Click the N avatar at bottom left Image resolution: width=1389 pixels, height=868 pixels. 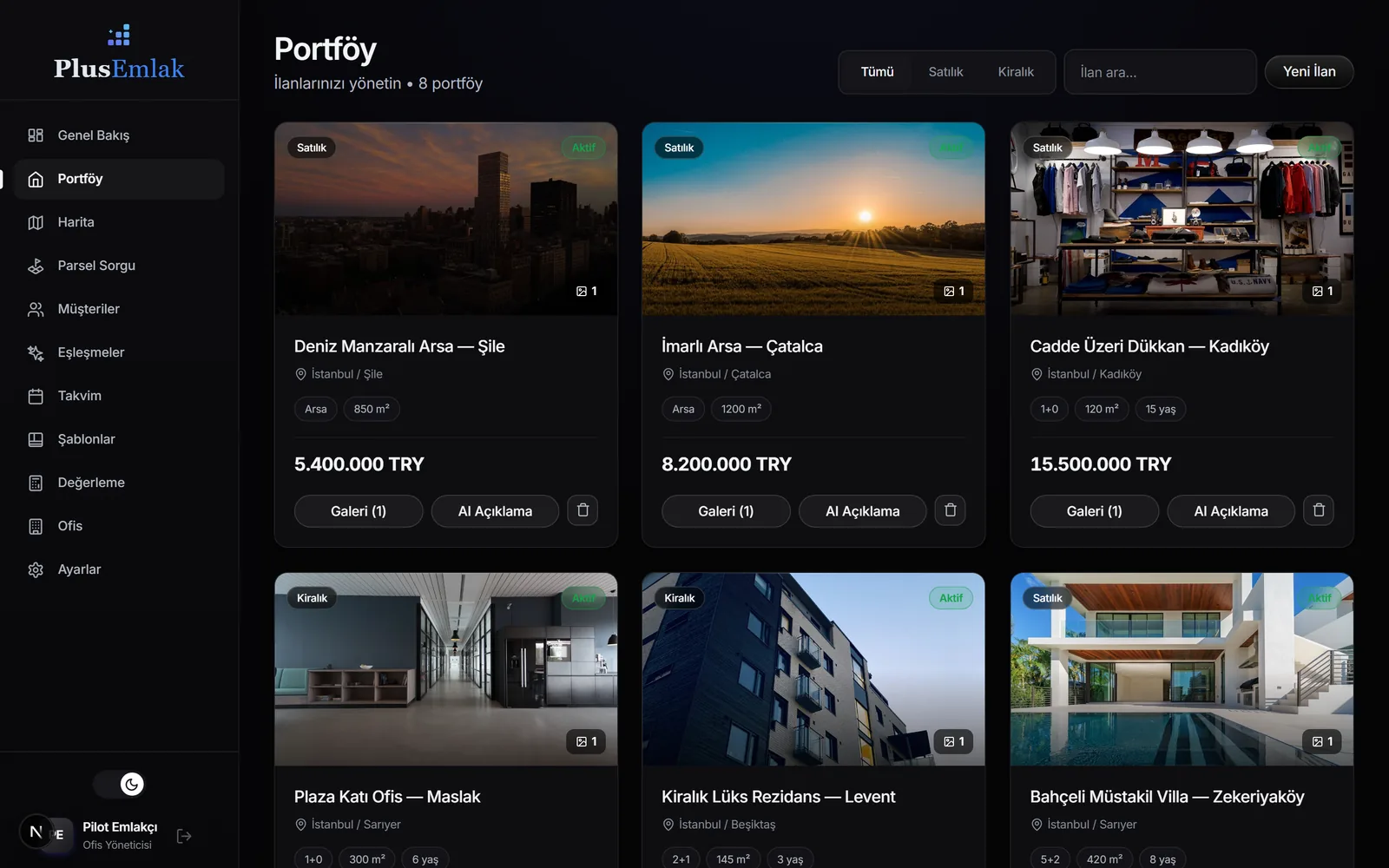pos(36,832)
